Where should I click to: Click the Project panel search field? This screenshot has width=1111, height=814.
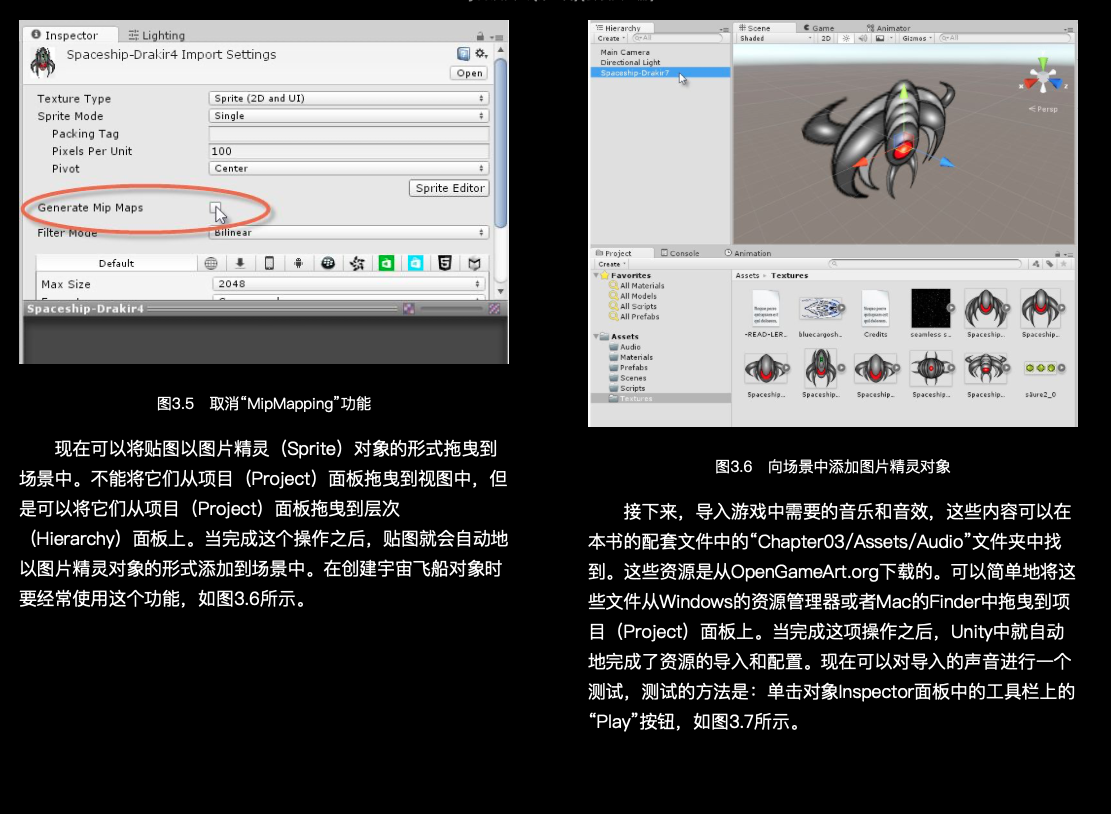coord(925,264)
